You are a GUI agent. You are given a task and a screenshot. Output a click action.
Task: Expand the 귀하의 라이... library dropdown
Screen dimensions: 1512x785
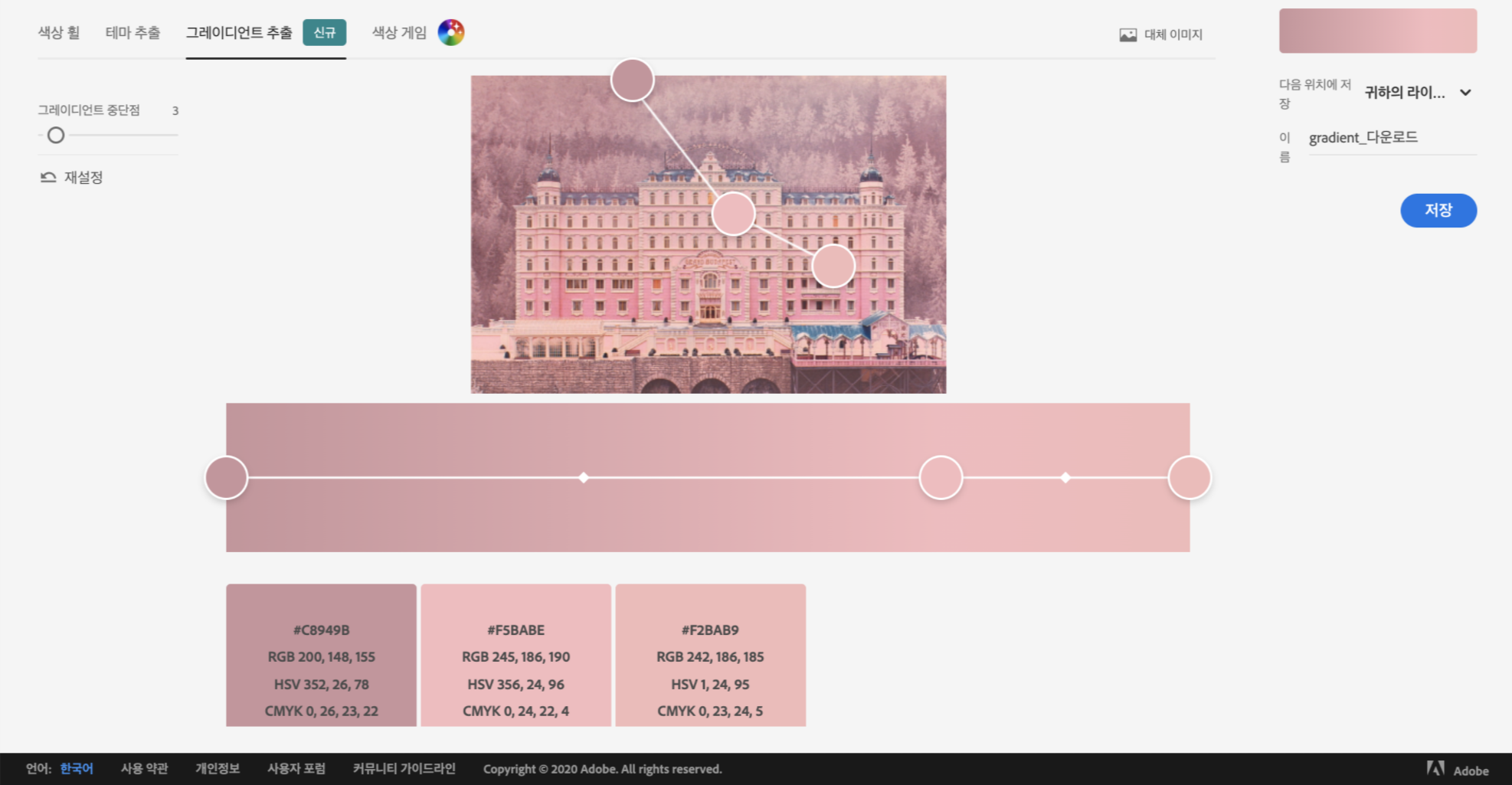[1418, 93]
